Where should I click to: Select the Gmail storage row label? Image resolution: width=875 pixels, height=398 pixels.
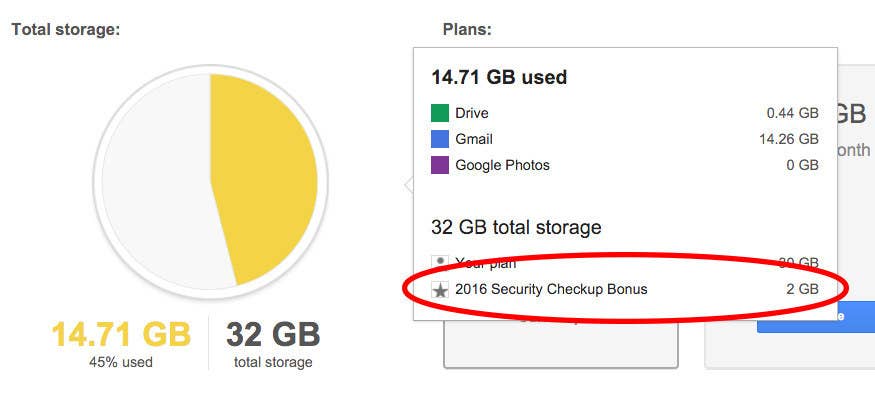tap(474, 139)
